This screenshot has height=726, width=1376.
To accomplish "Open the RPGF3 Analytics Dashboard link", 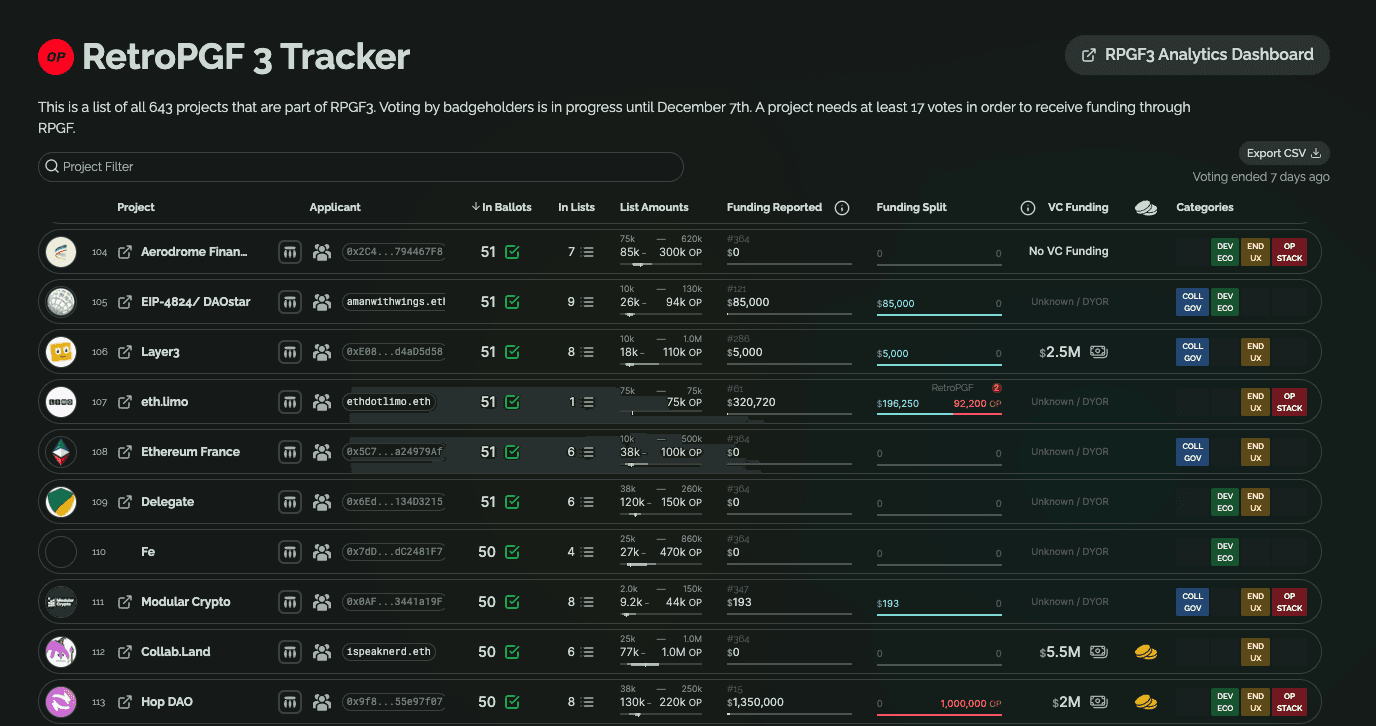I will pyautogui.click(x=1197, y=55).
